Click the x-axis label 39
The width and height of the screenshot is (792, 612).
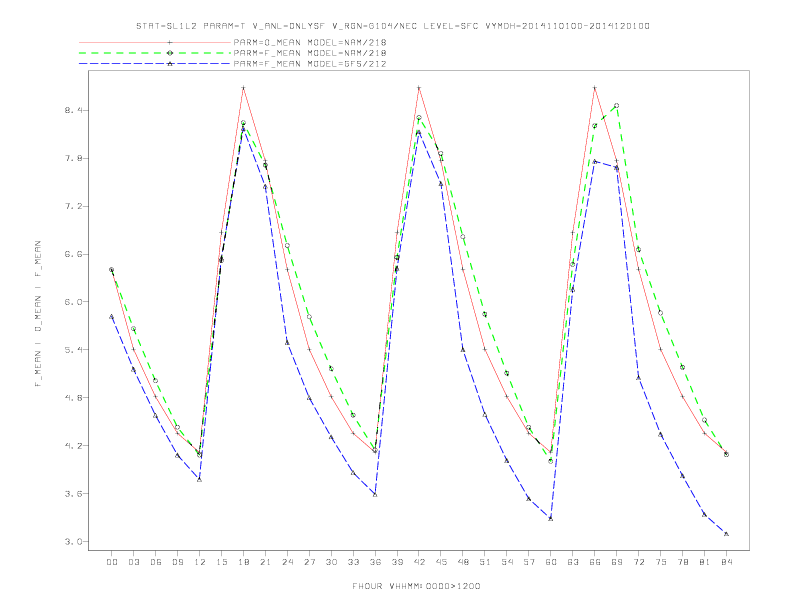tap(397, 562)
